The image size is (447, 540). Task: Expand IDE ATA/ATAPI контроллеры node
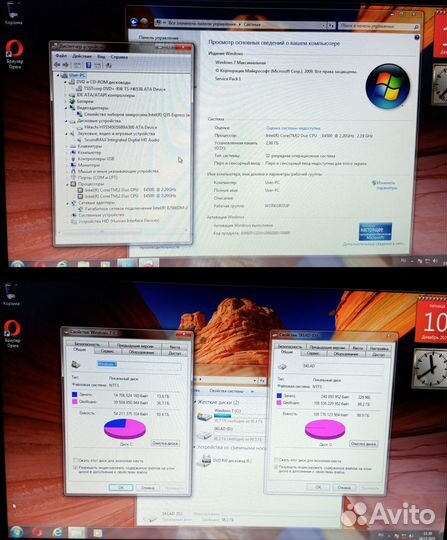66,95
